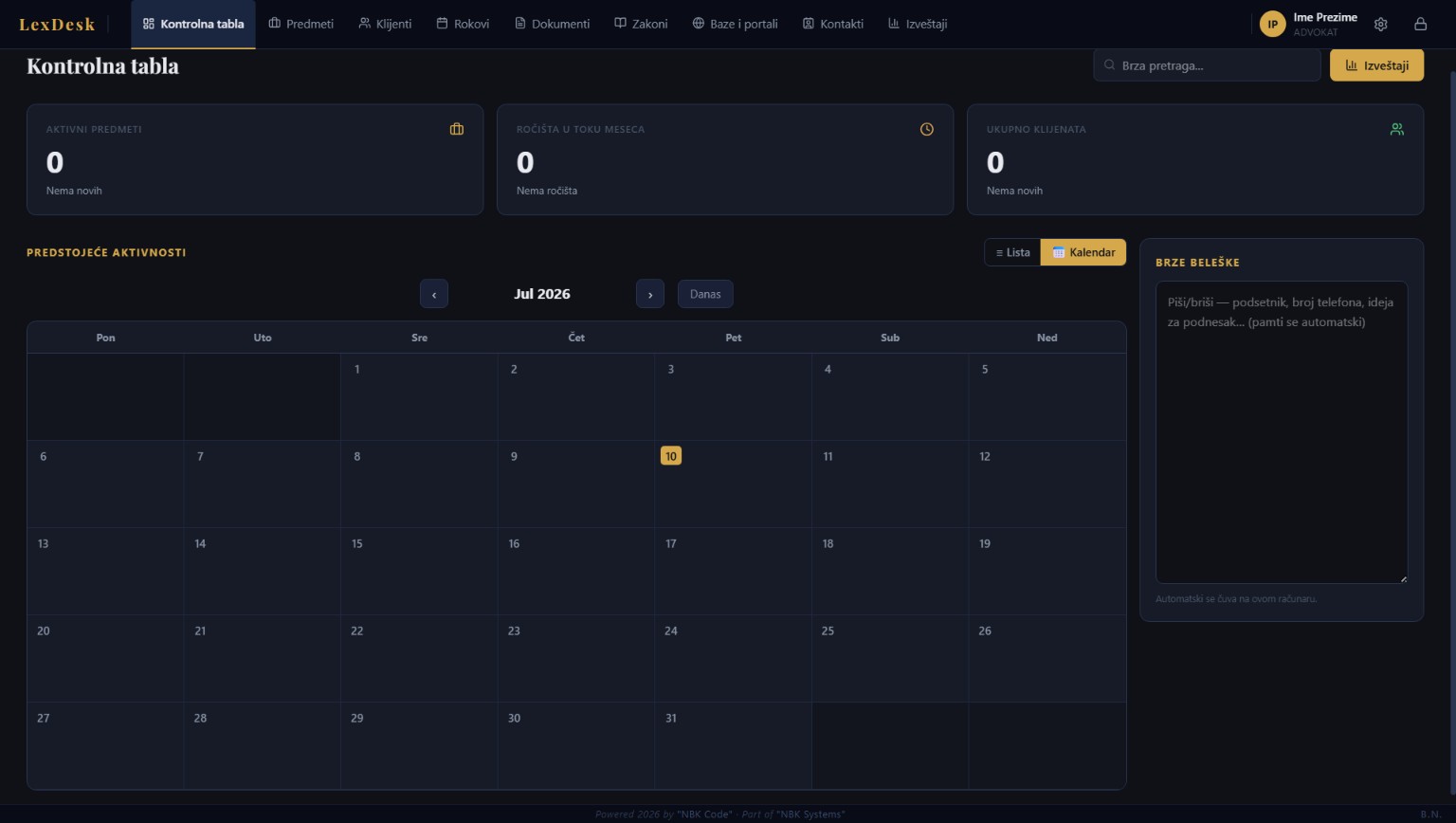Go to Klijenti section
The width and height of the screenshot is (1456, 823).
(385, 24)
